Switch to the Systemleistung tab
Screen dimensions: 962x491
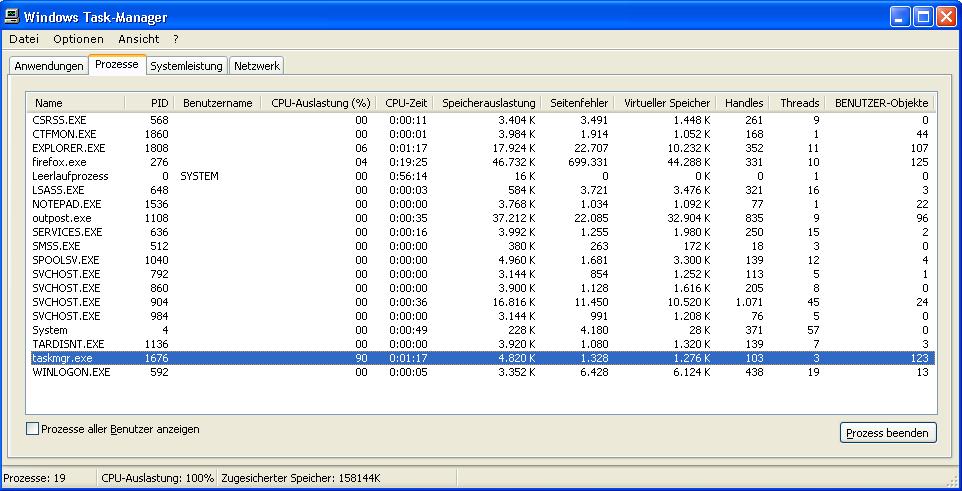pos(187,66)
